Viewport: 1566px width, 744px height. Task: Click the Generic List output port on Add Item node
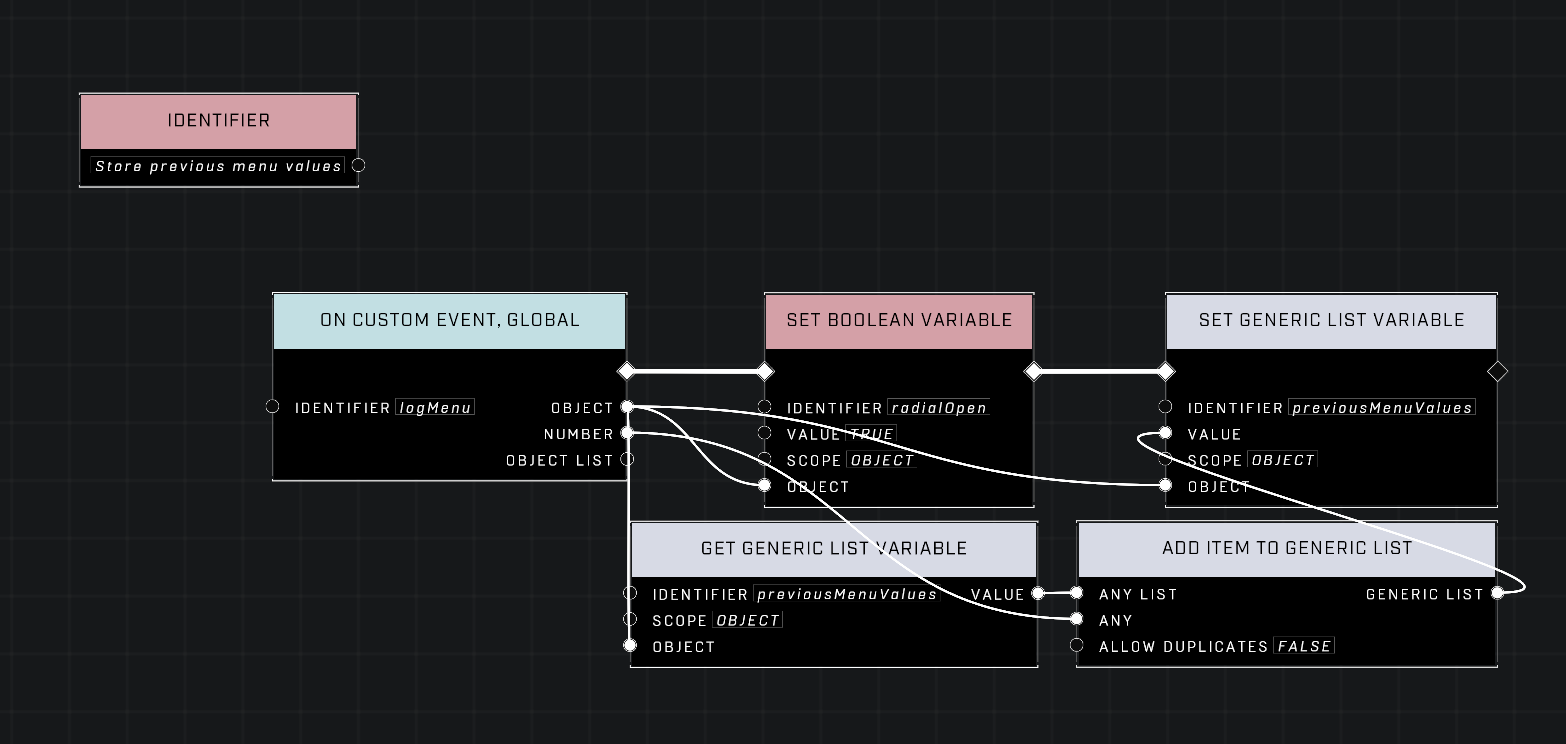click(1497, 593)
